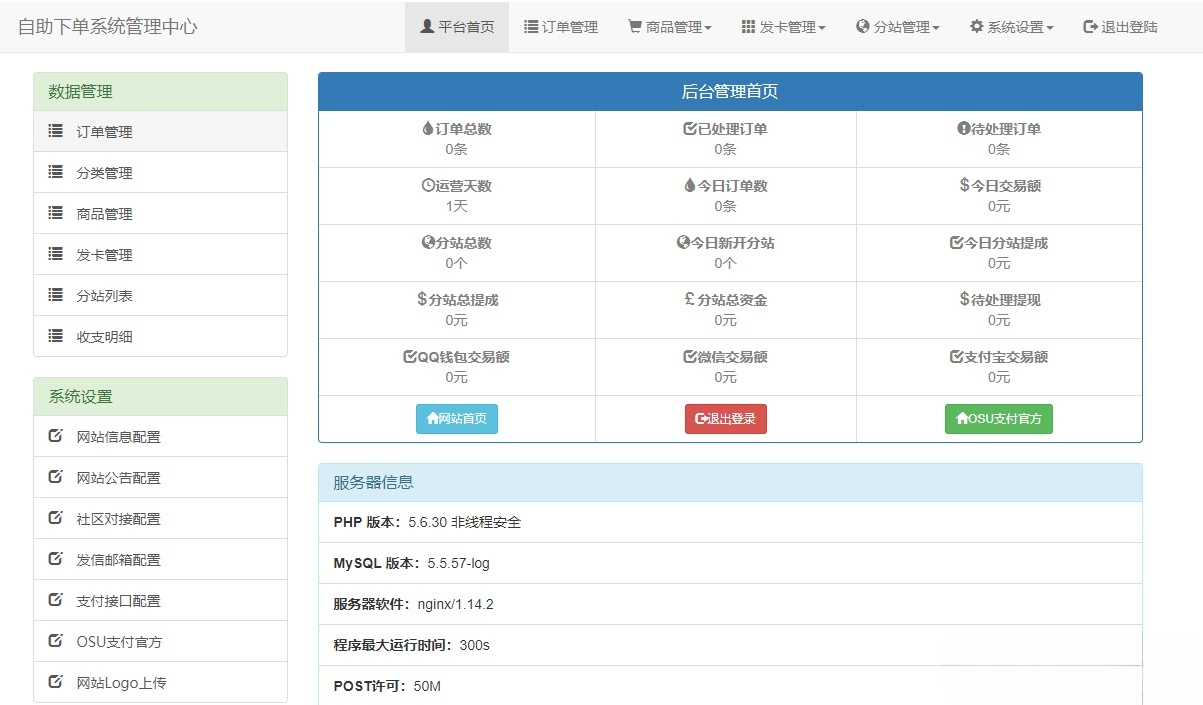Open the 发卡管理 dropdown

pos(783,27)
